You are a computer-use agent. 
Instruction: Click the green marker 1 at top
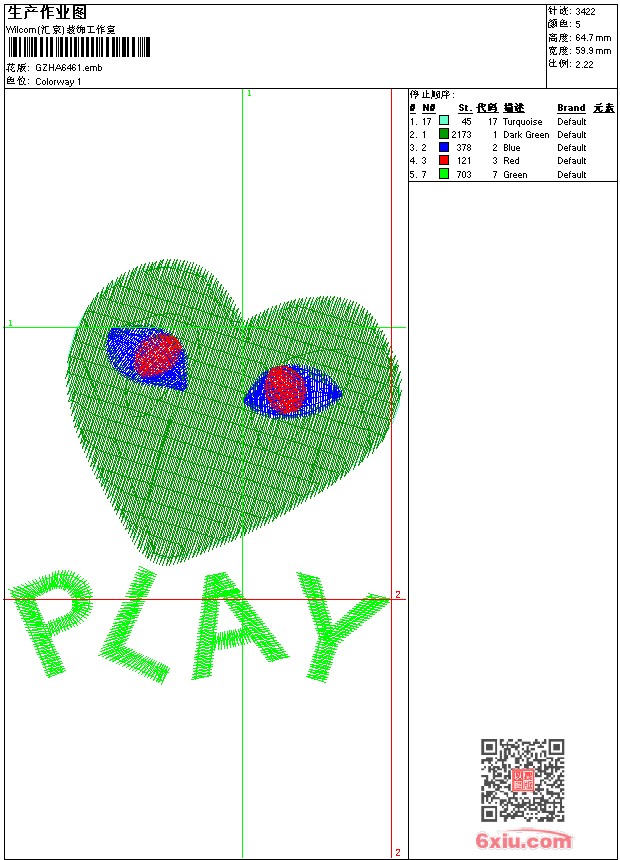(249, 93)
